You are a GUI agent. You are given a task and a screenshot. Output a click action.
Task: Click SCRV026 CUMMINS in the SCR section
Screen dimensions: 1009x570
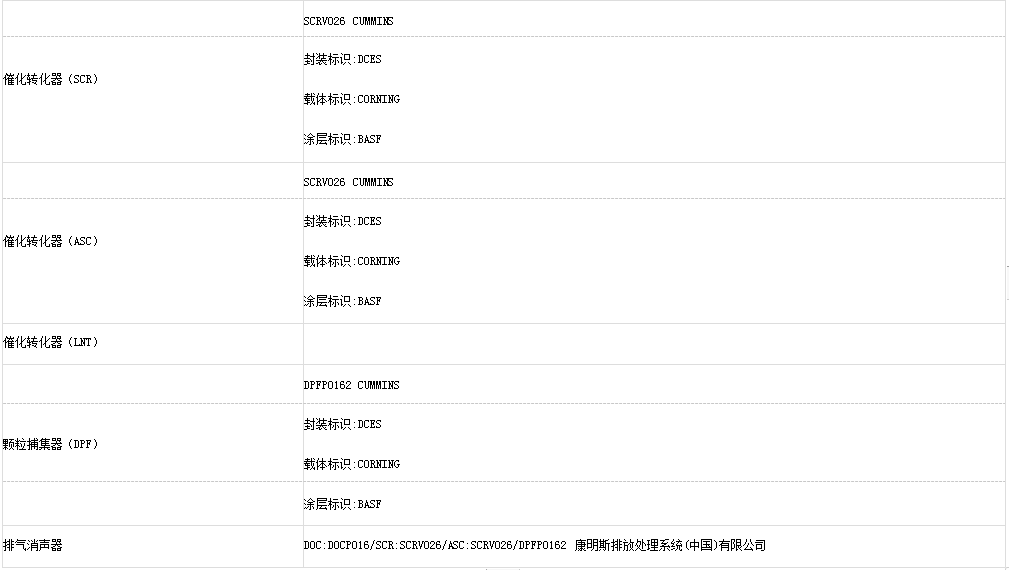click(x=348, y=21)
